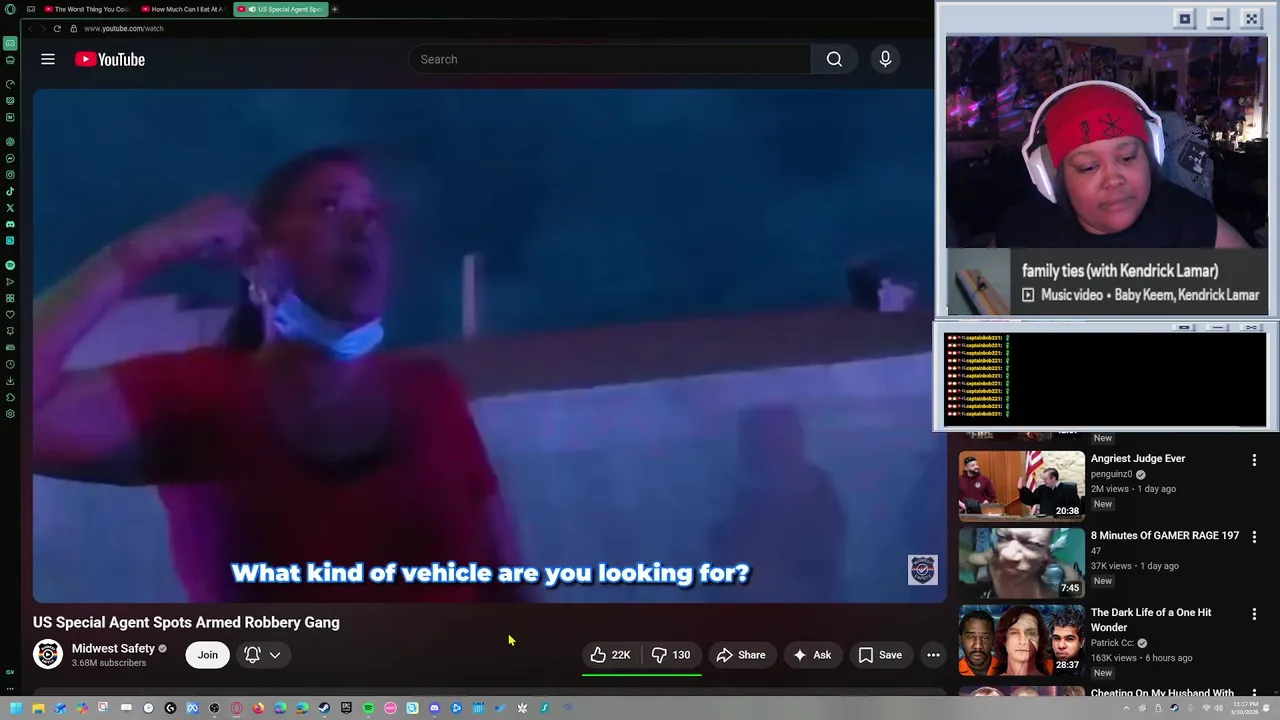1280x720 pixels.
Task: Click the channel watermark in video corner
Action: [x=922, y=570]
